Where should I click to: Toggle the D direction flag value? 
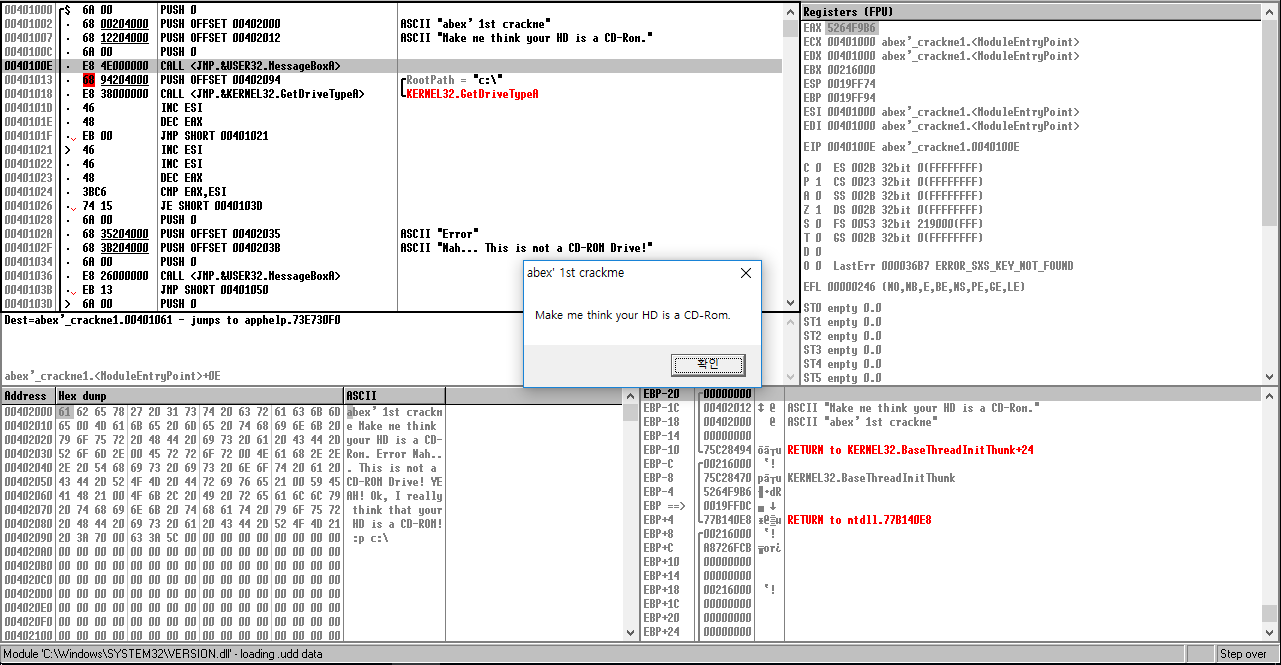[x=819, y=251]
